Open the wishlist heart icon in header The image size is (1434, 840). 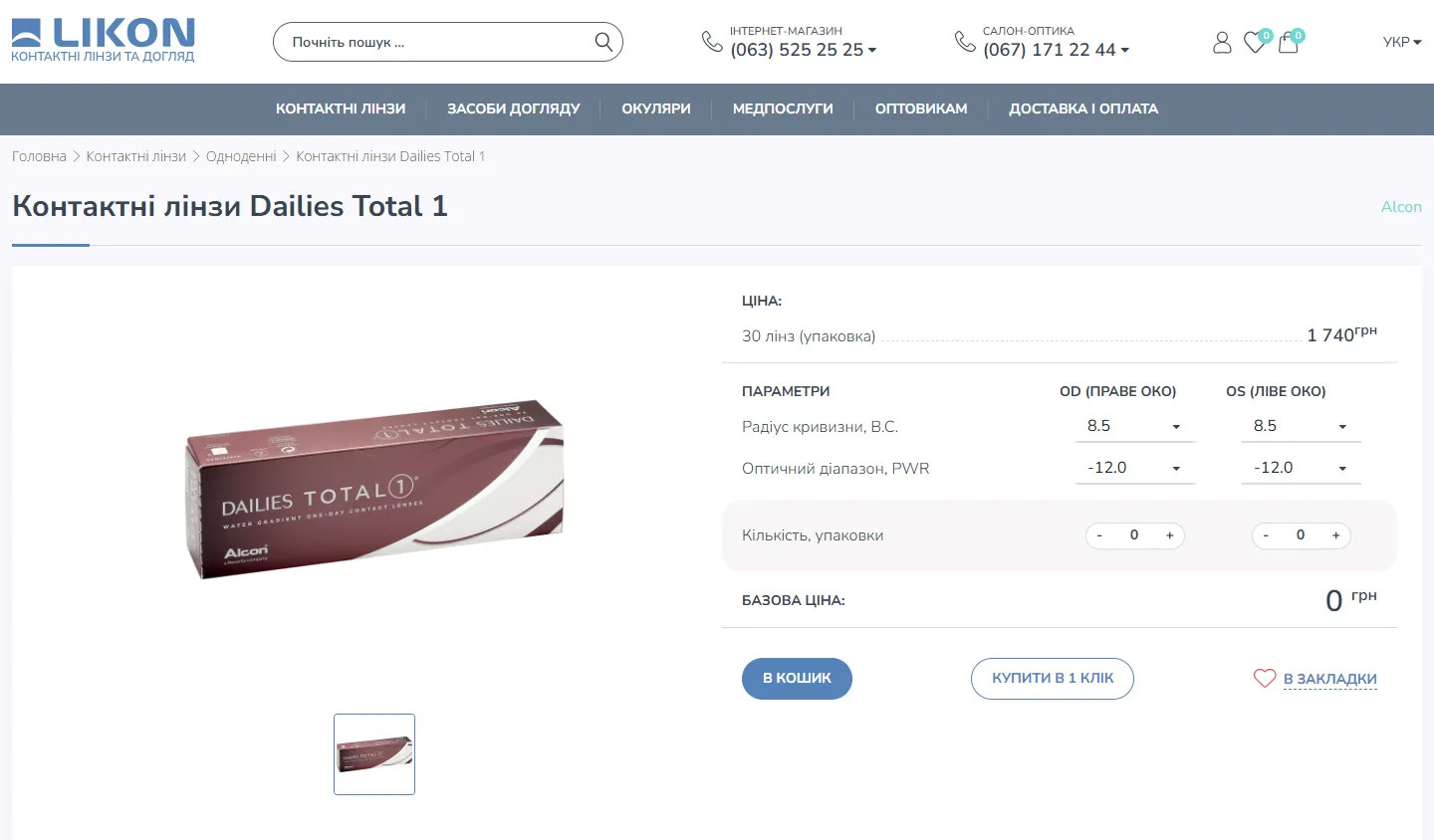click(1255, 42)
